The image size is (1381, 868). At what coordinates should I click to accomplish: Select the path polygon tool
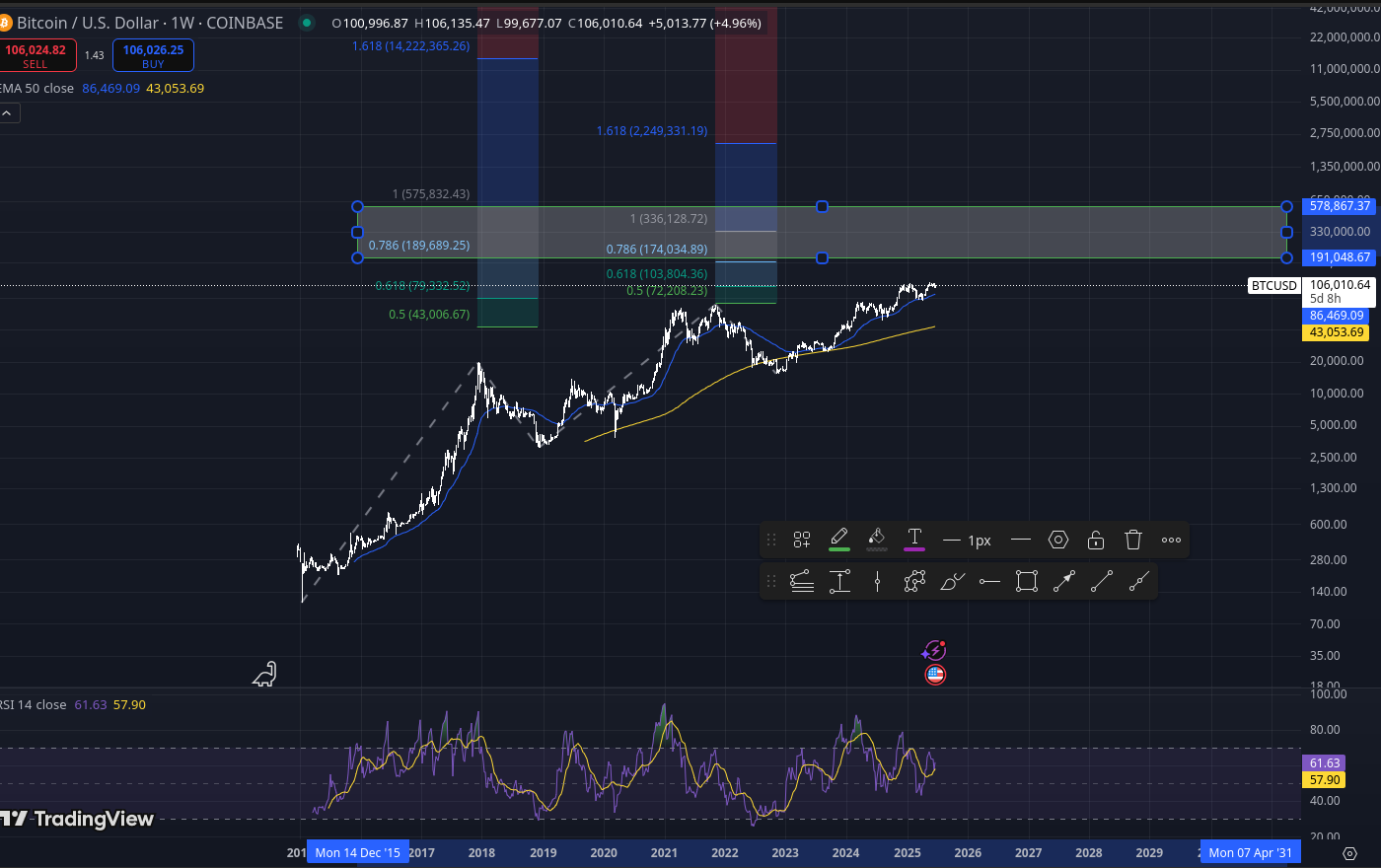[x=914, y=582]
